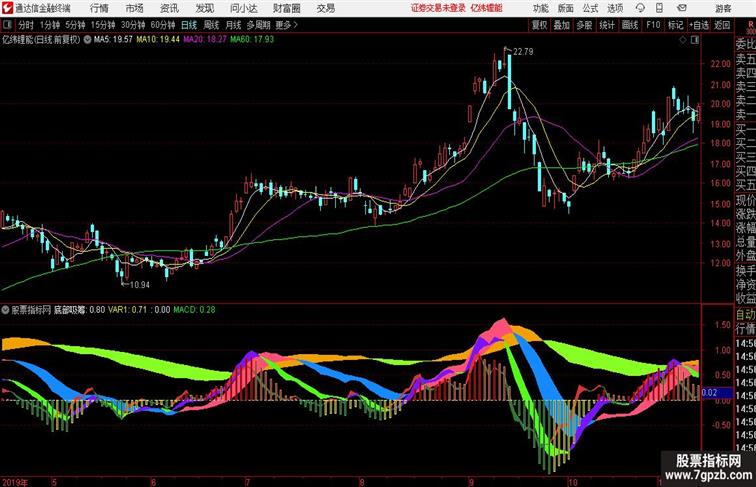Click the 底部吸筹 indicator name

pyautogui.click(x=70, y=310)
